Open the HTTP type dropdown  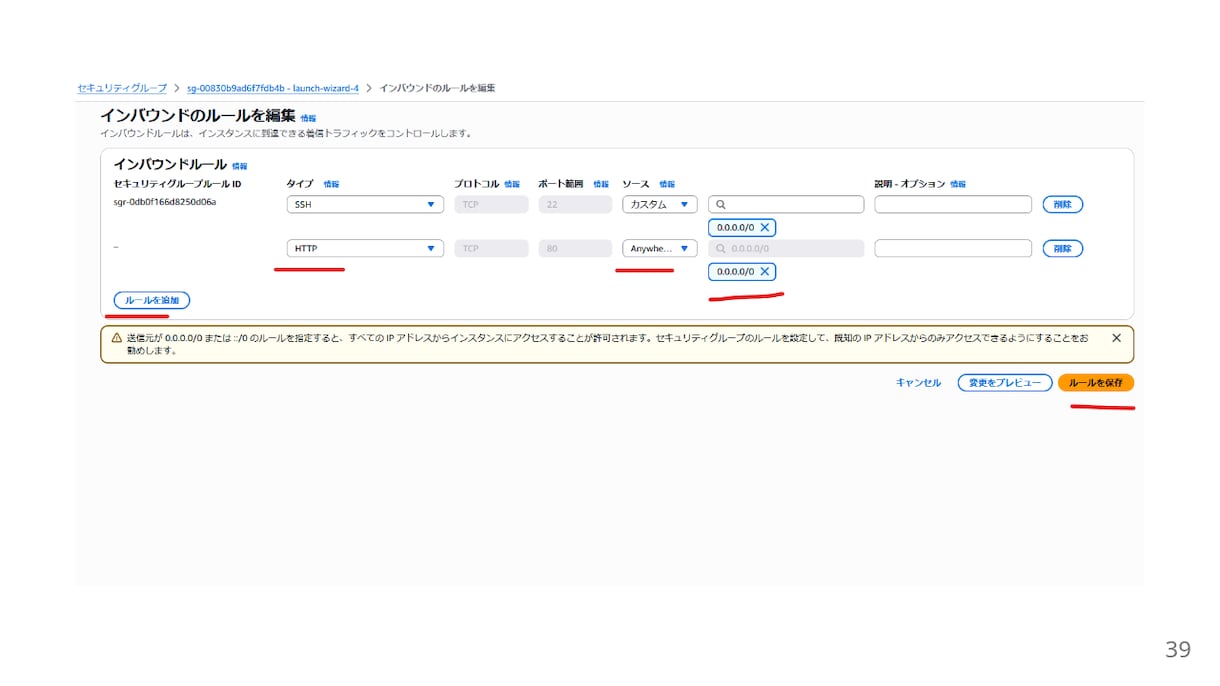(x=365, y=248)
